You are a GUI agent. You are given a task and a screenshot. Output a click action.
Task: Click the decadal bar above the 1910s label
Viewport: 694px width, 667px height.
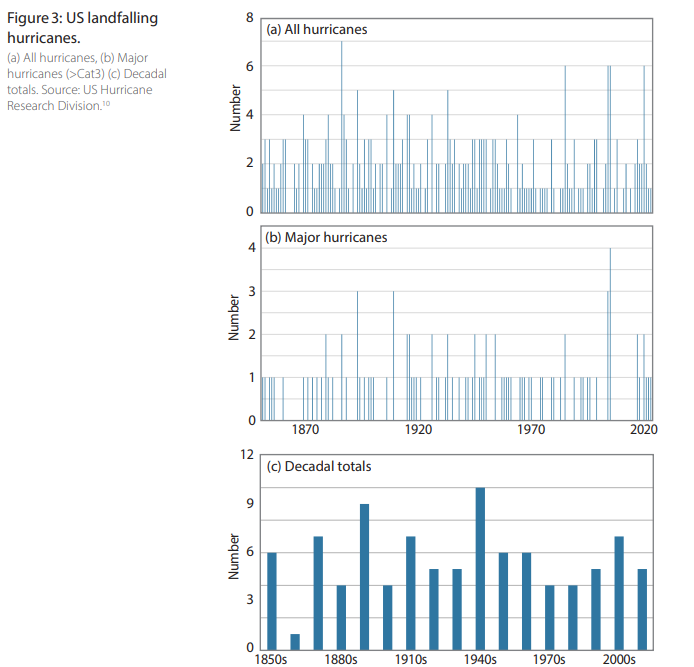pos(411,593)
